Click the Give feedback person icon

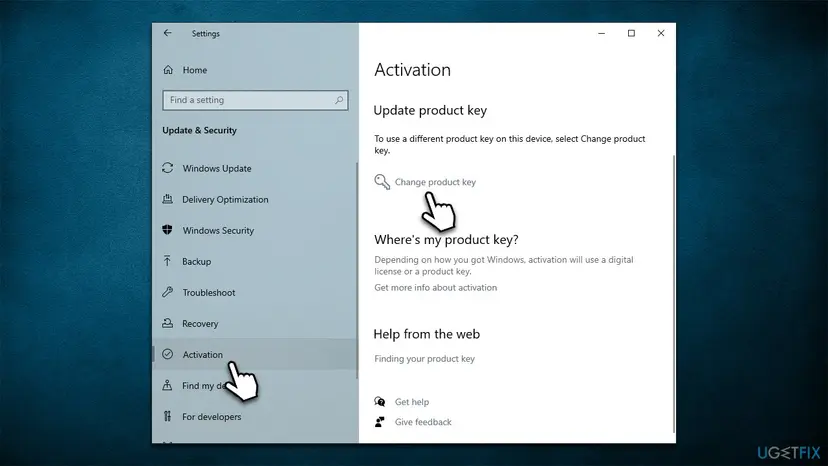(380, 422)
